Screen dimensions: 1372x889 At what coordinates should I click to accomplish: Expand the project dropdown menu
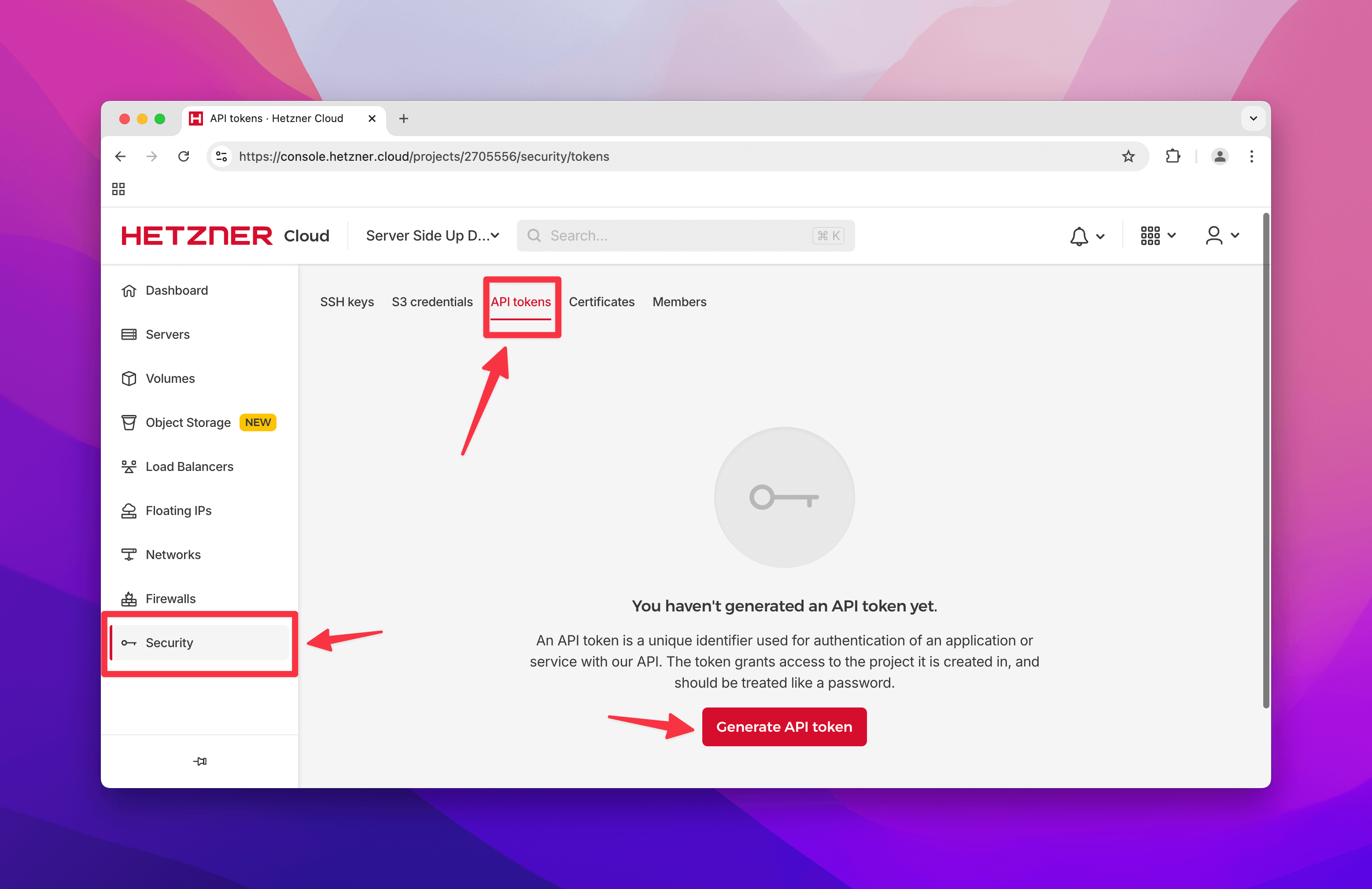click(x=432, y=235)
